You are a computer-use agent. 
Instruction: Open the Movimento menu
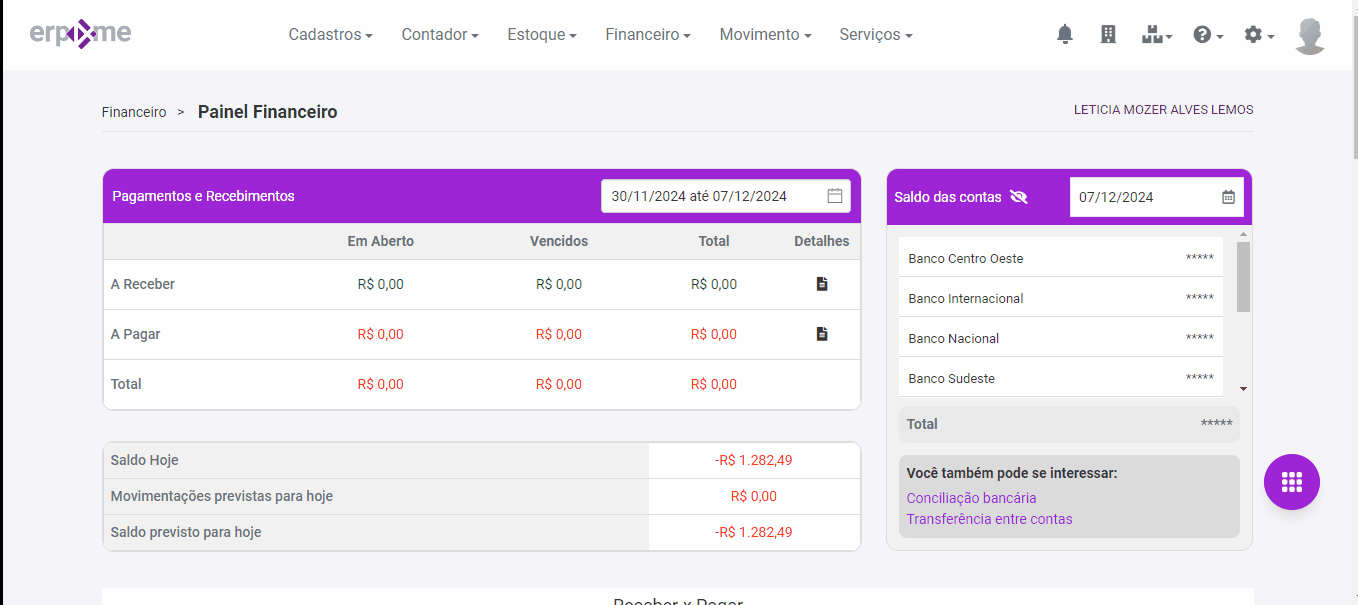(x=766, y=34)
